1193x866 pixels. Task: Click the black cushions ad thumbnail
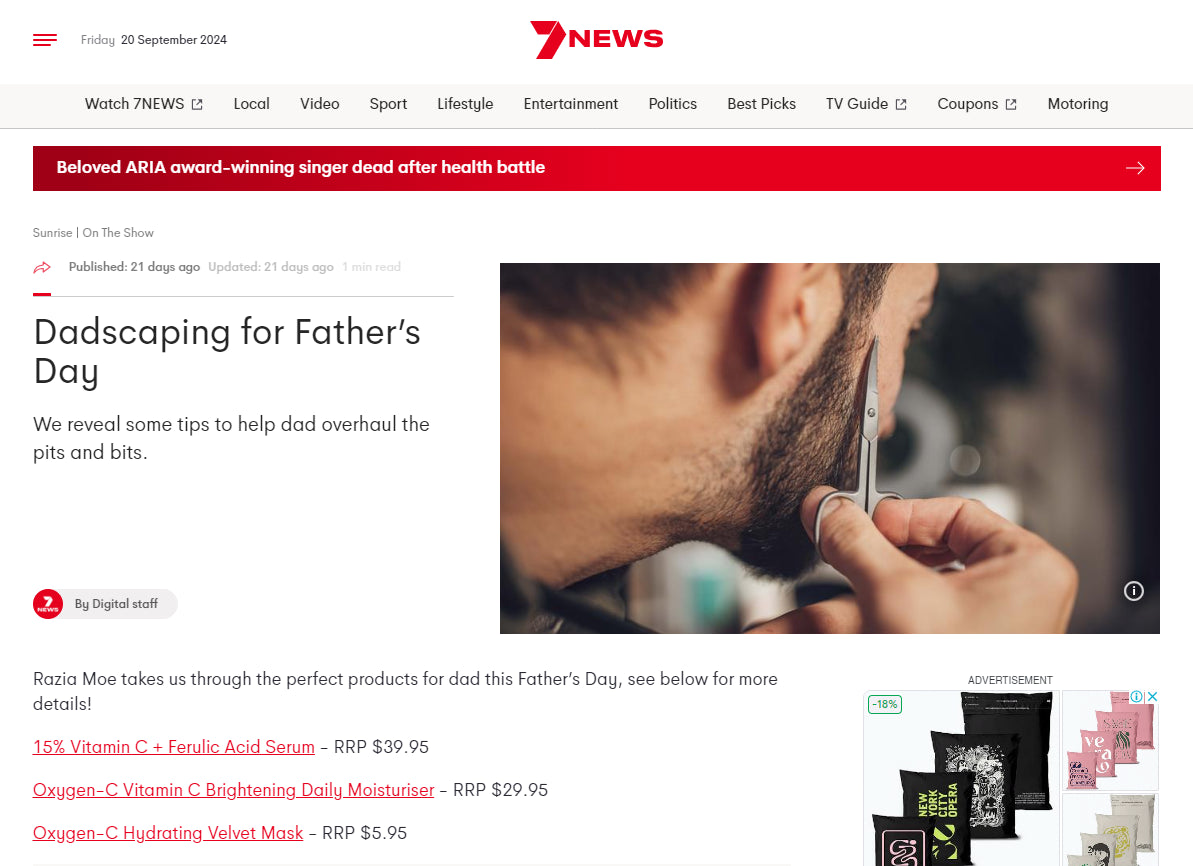[x=962, y=778]
